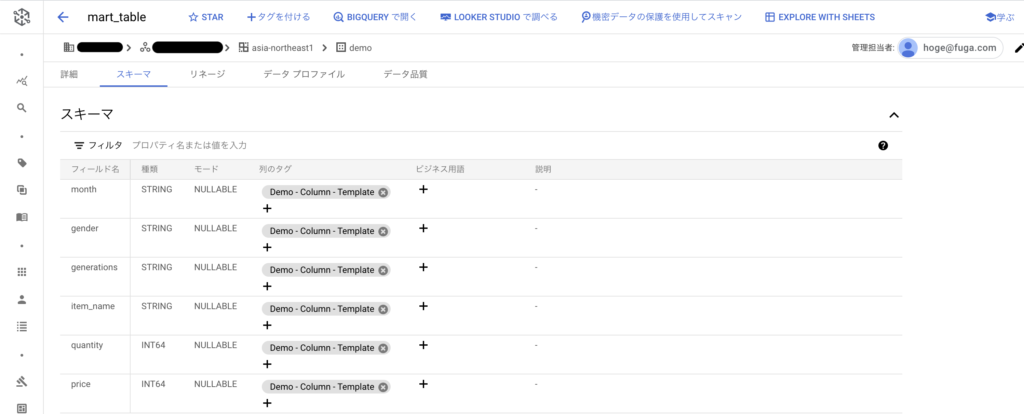Click the help question mark icon
This screenshot has width=1024, height=414.
coord(883,146)
